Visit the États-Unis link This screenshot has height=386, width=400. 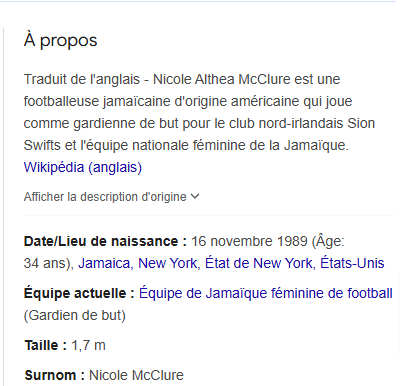(352, 263)
